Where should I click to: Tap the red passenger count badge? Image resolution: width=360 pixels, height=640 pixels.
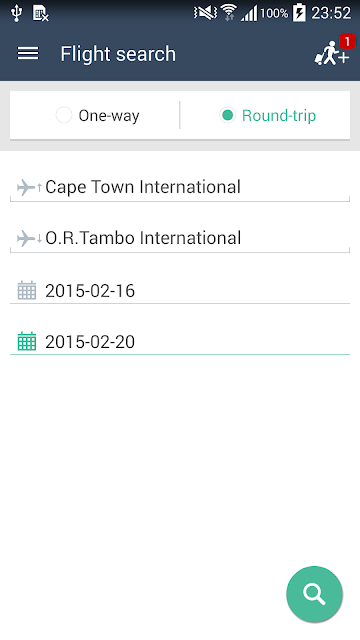pos(347,41)
